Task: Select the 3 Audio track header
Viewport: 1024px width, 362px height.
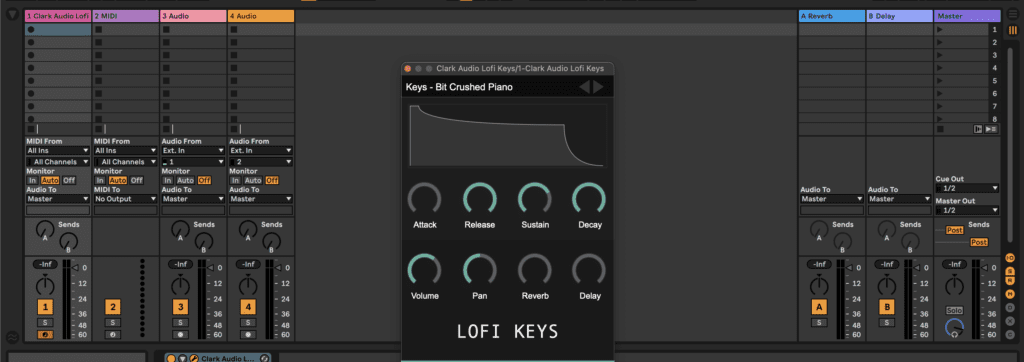Action: 194,16
